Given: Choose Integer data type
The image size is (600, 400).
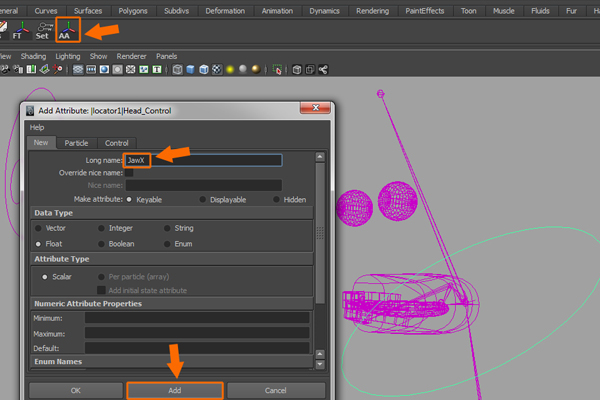Looking at the screenshot, I should pos(101,228).
